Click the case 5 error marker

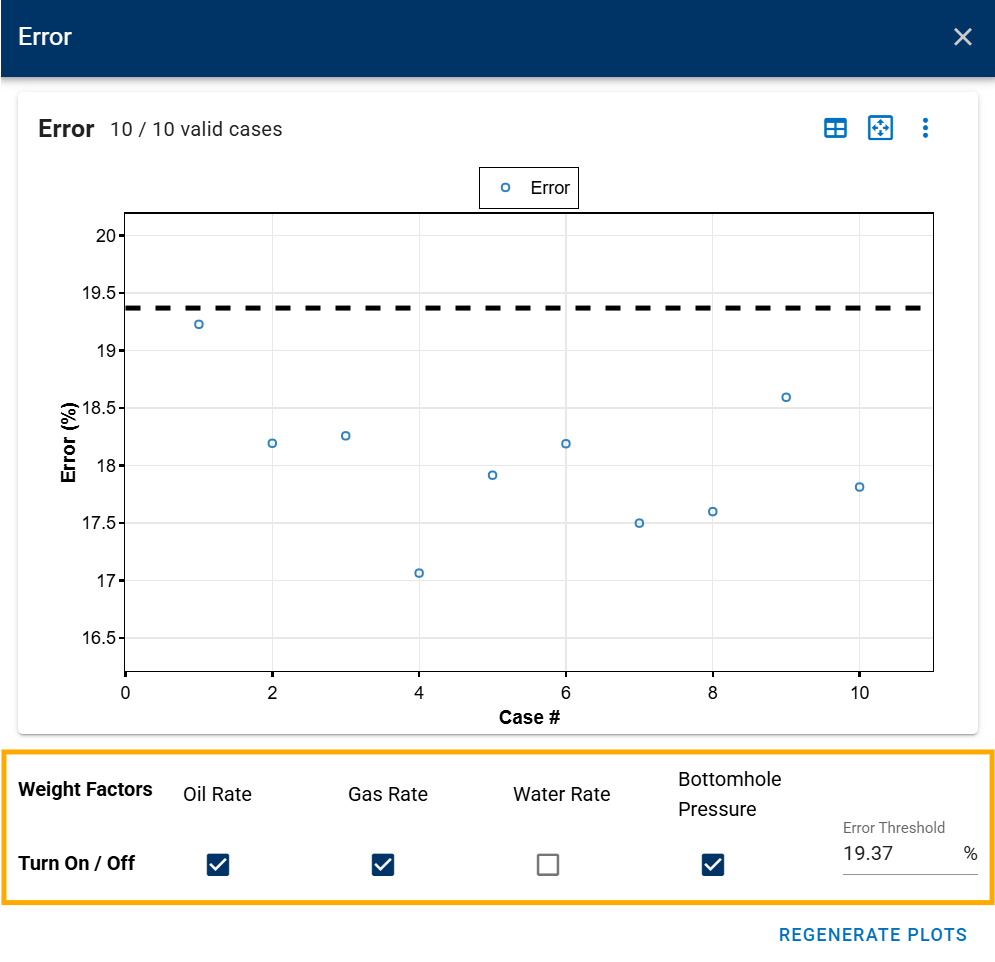(x=492, y=475)
